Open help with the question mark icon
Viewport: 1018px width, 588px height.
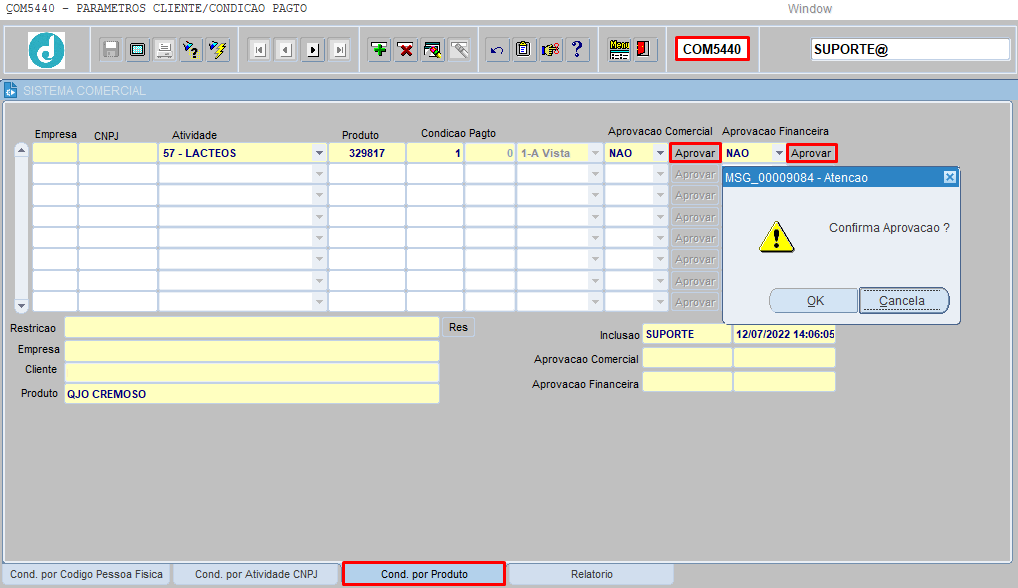click(x=577, y=49)
